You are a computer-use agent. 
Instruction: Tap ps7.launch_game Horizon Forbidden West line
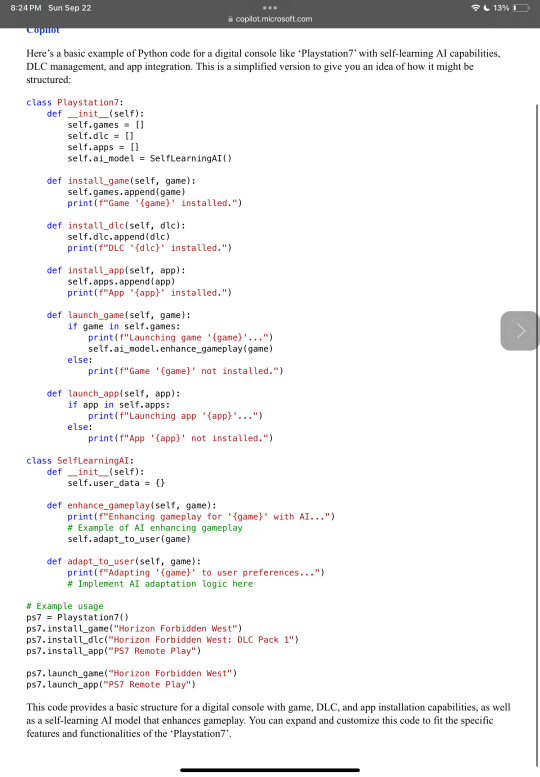pos(132,673)
